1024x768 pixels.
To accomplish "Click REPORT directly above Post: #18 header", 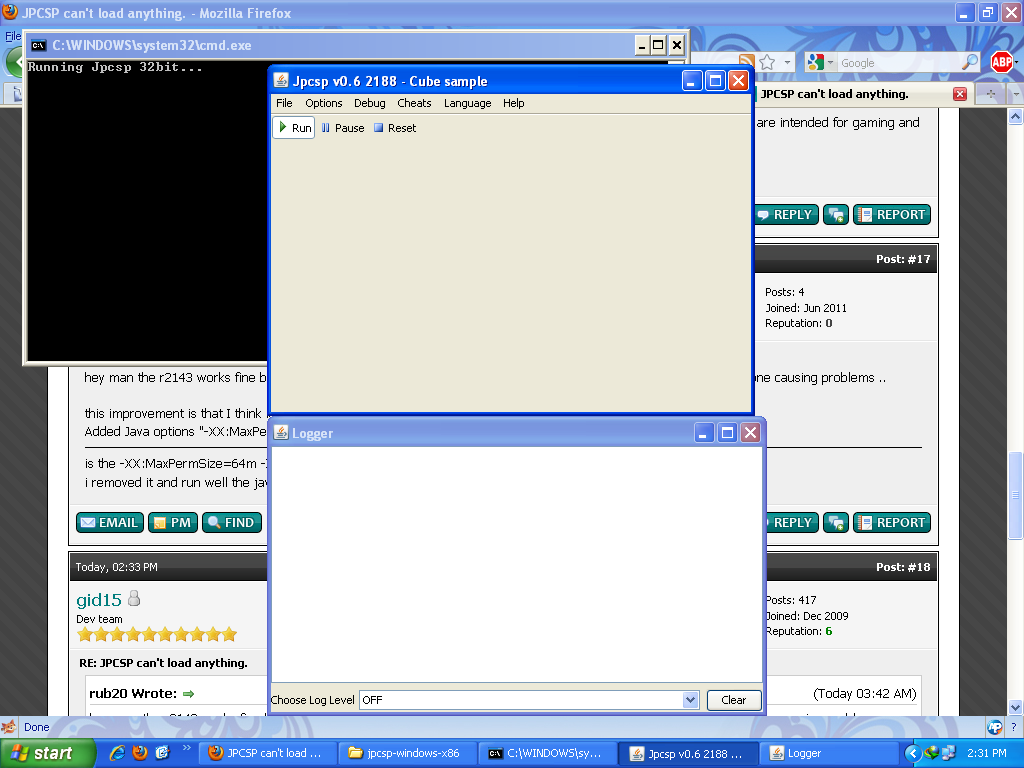I will point(891,522).
